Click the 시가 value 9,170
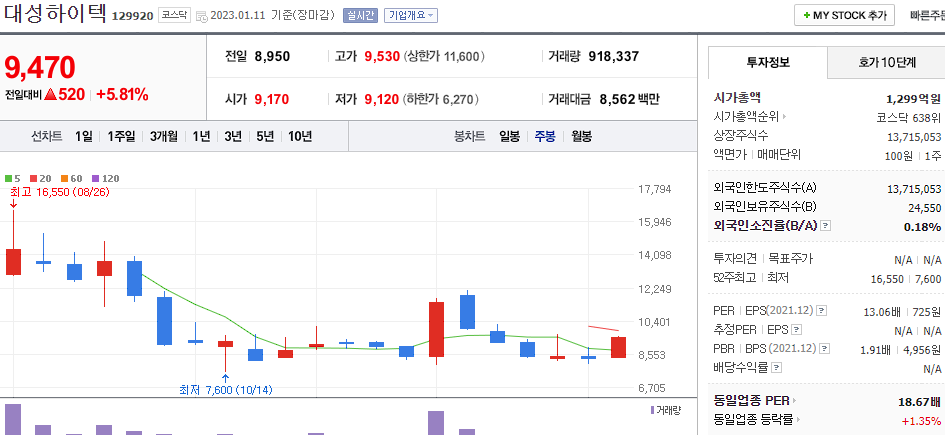Screen dimensions: 945x435 (272, 99)
